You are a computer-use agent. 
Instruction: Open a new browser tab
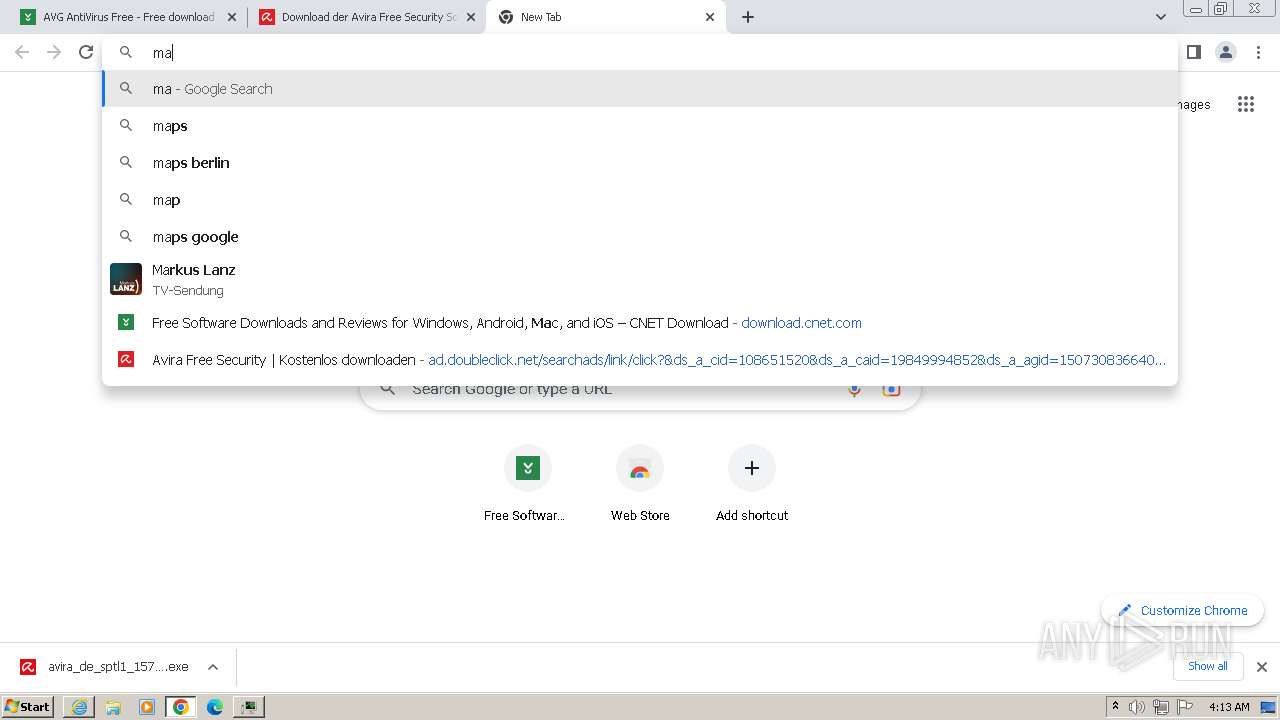[x=748, y=17]
